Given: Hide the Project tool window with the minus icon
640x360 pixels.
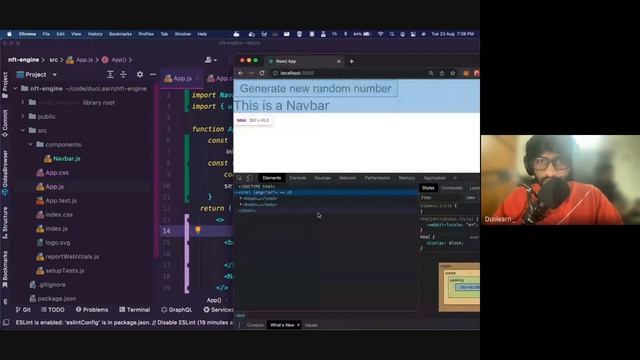Looking at the screenshot, I should [153, 74].
